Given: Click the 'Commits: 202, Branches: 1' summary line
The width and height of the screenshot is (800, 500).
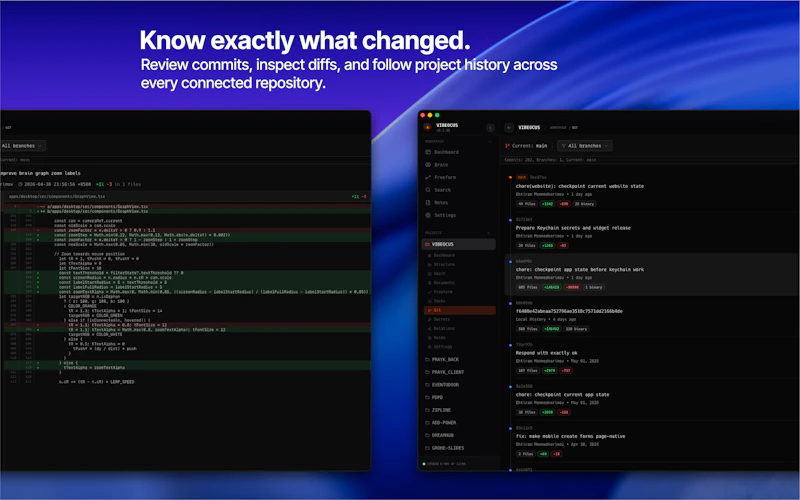Looking at the screenshot, I should pyautogui.click(x=550, y=160).
